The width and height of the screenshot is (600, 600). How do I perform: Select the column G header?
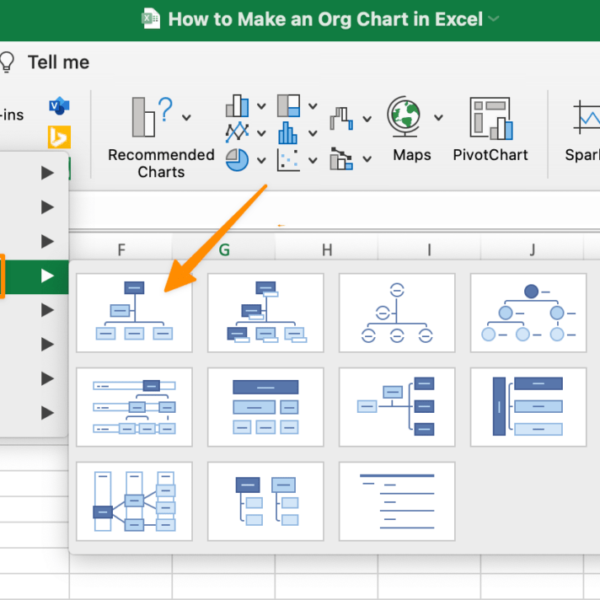pyautogui.click(x=224, y=249)
